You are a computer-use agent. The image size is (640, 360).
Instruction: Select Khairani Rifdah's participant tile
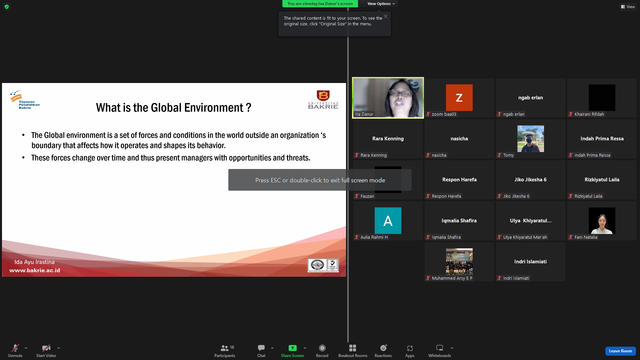tap(602, 98)
